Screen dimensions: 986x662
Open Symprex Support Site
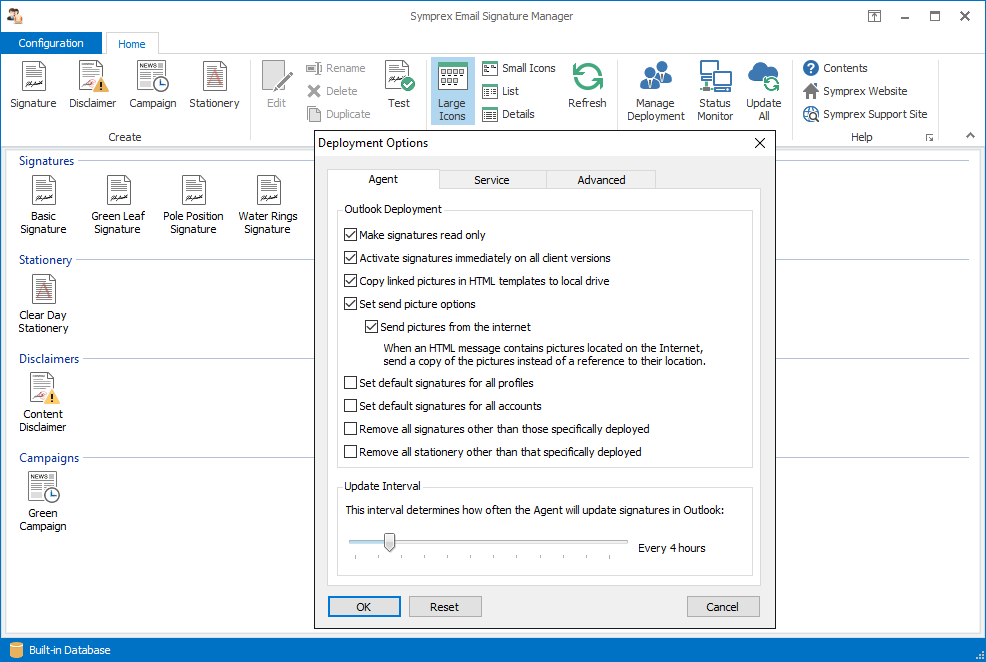865,114
